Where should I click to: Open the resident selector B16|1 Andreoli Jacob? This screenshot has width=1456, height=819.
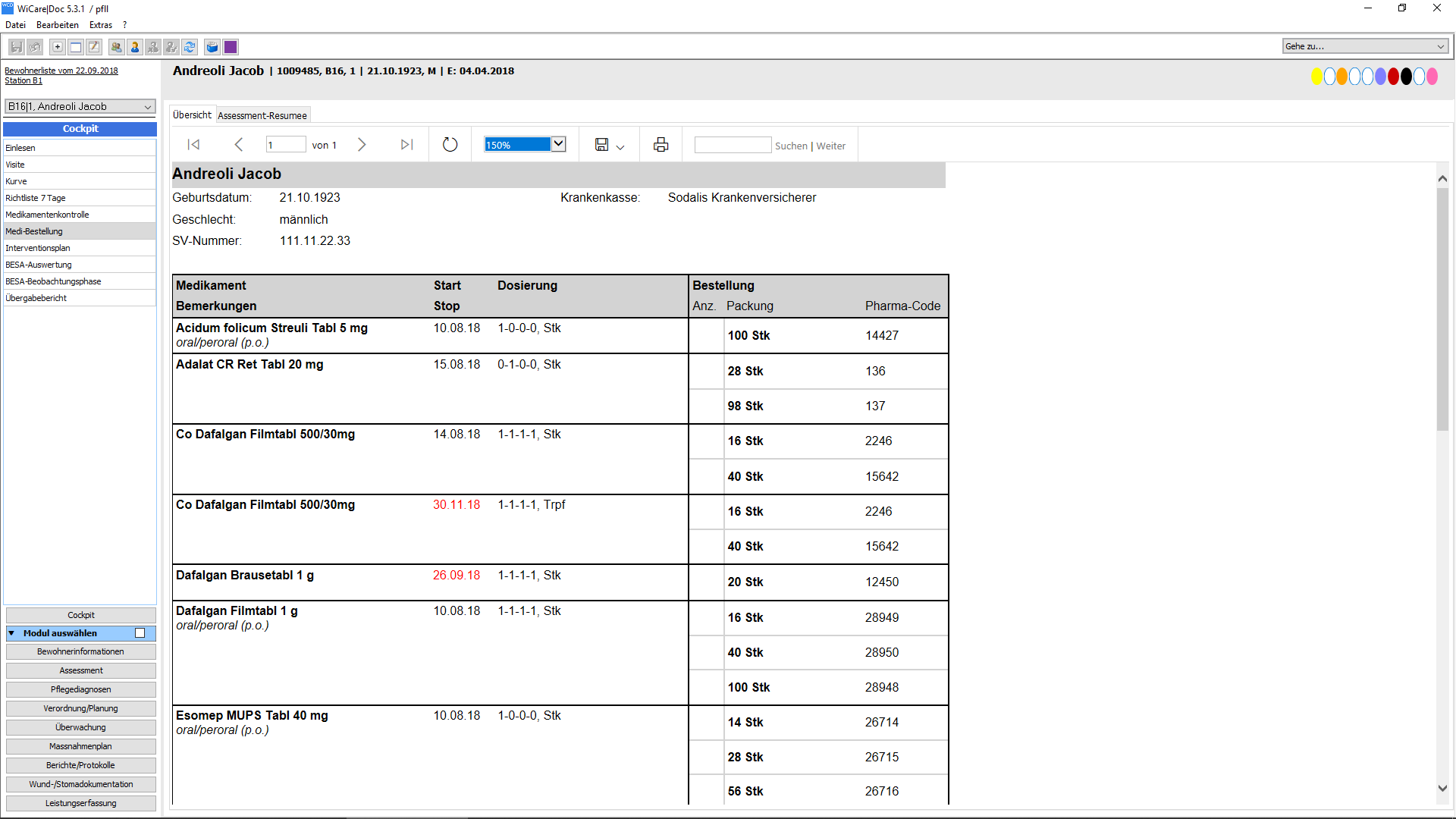(80, 106)
